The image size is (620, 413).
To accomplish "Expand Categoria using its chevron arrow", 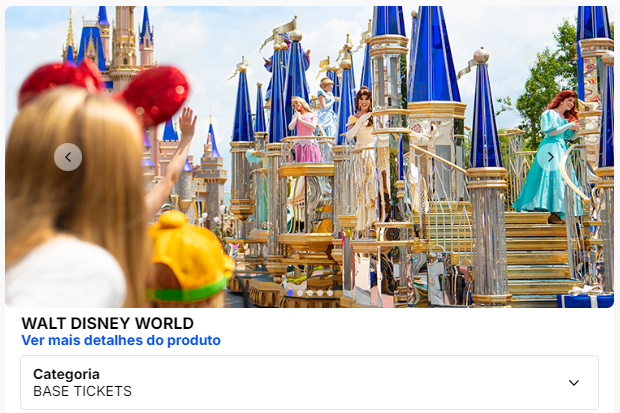I will [x=574, y=383].
